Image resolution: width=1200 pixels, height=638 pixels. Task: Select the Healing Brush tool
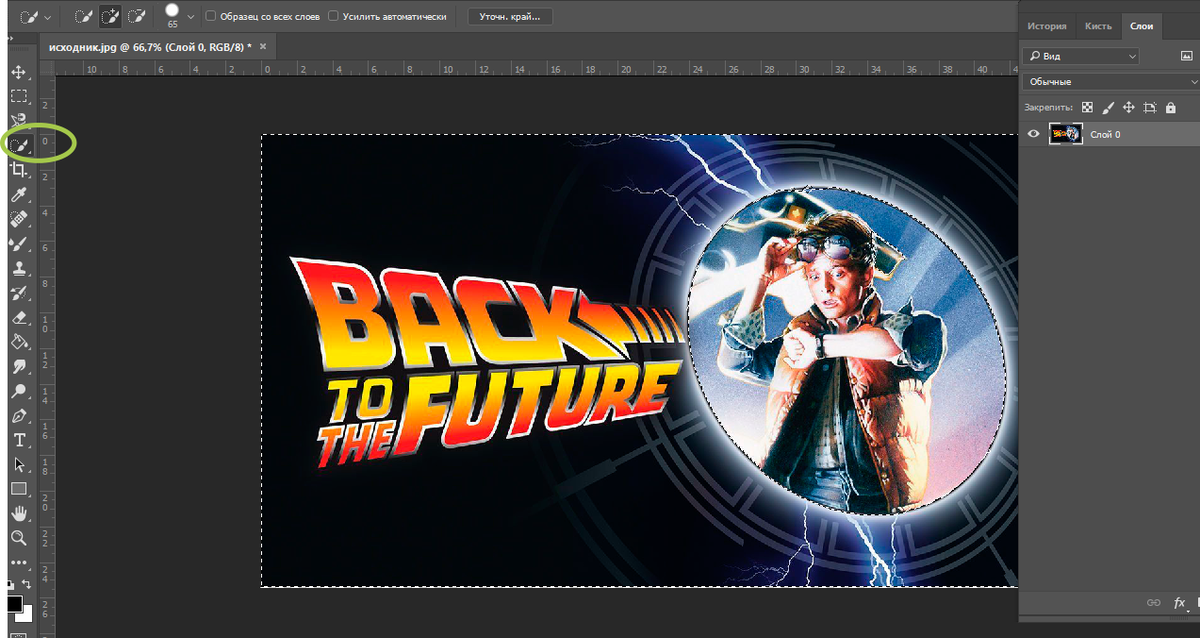click(18, 219)
